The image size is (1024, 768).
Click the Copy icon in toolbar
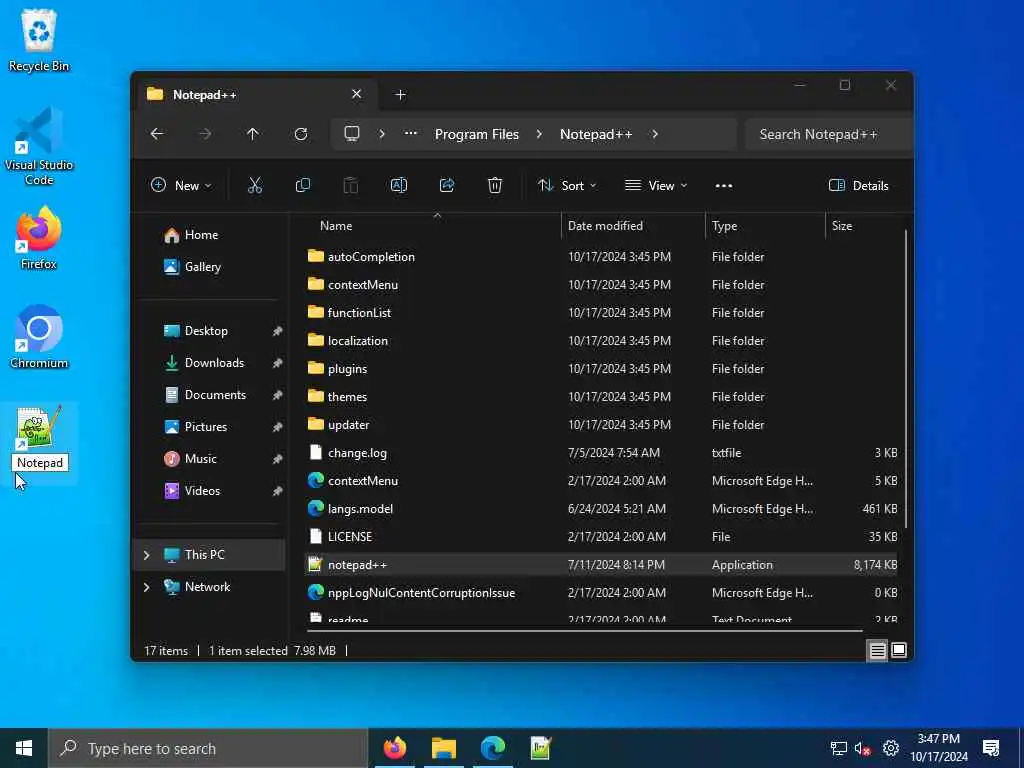pos(302,185)
